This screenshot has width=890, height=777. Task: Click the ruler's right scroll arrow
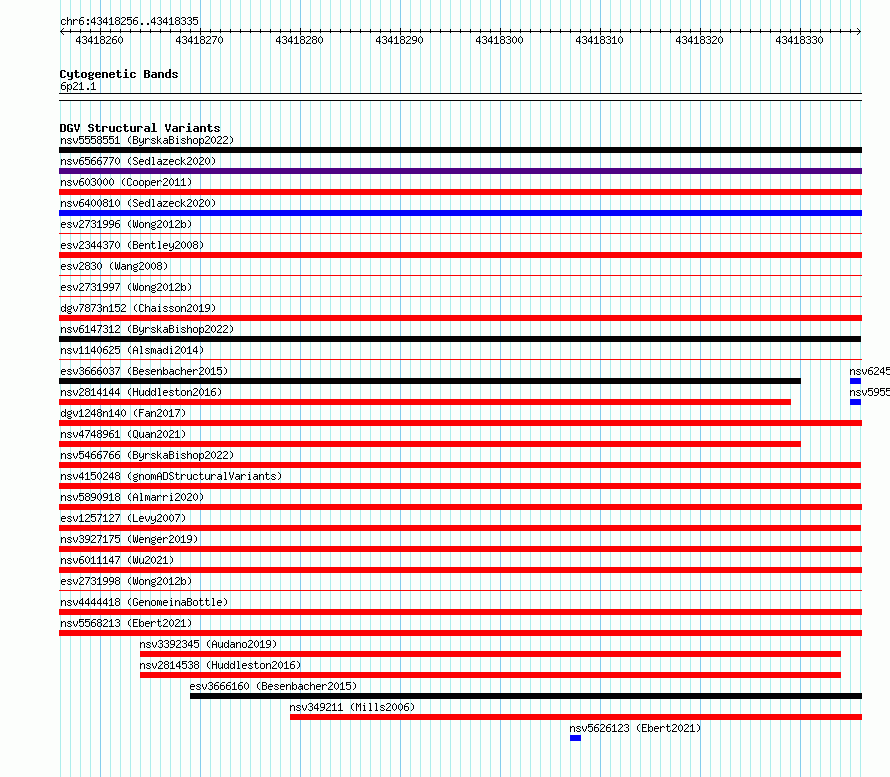click(859, 32)
